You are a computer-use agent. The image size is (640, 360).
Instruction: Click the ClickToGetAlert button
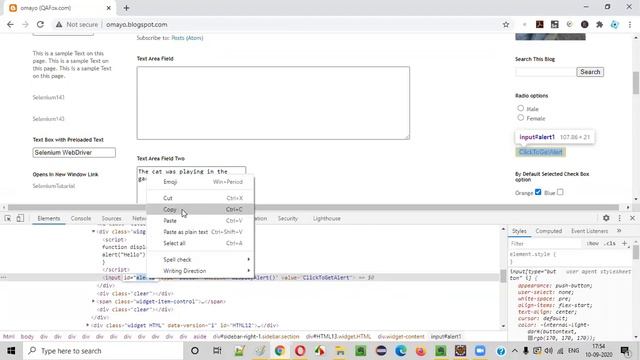(x=540, y=152)
